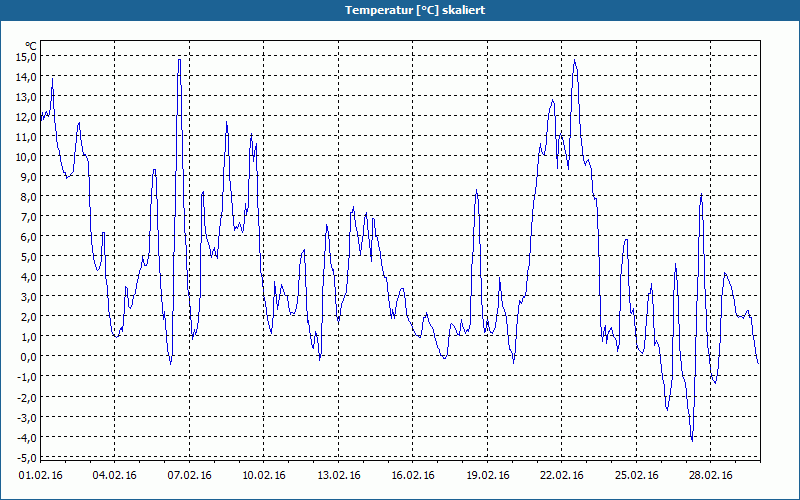The image size is (800, 500).
Task: Click the °C unit label on the axis
Action: 31,46
